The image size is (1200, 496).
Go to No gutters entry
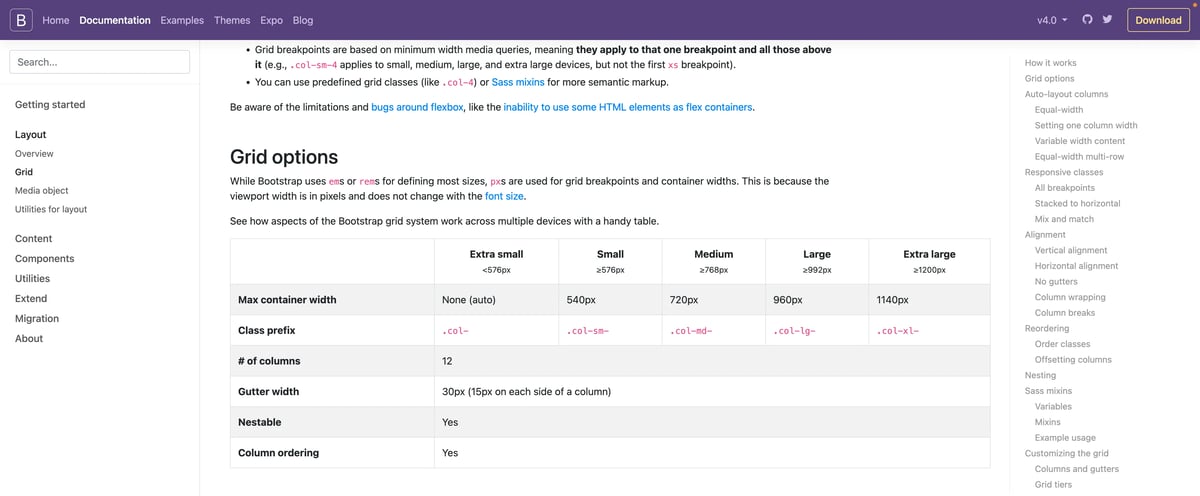tap(1058, 281)
